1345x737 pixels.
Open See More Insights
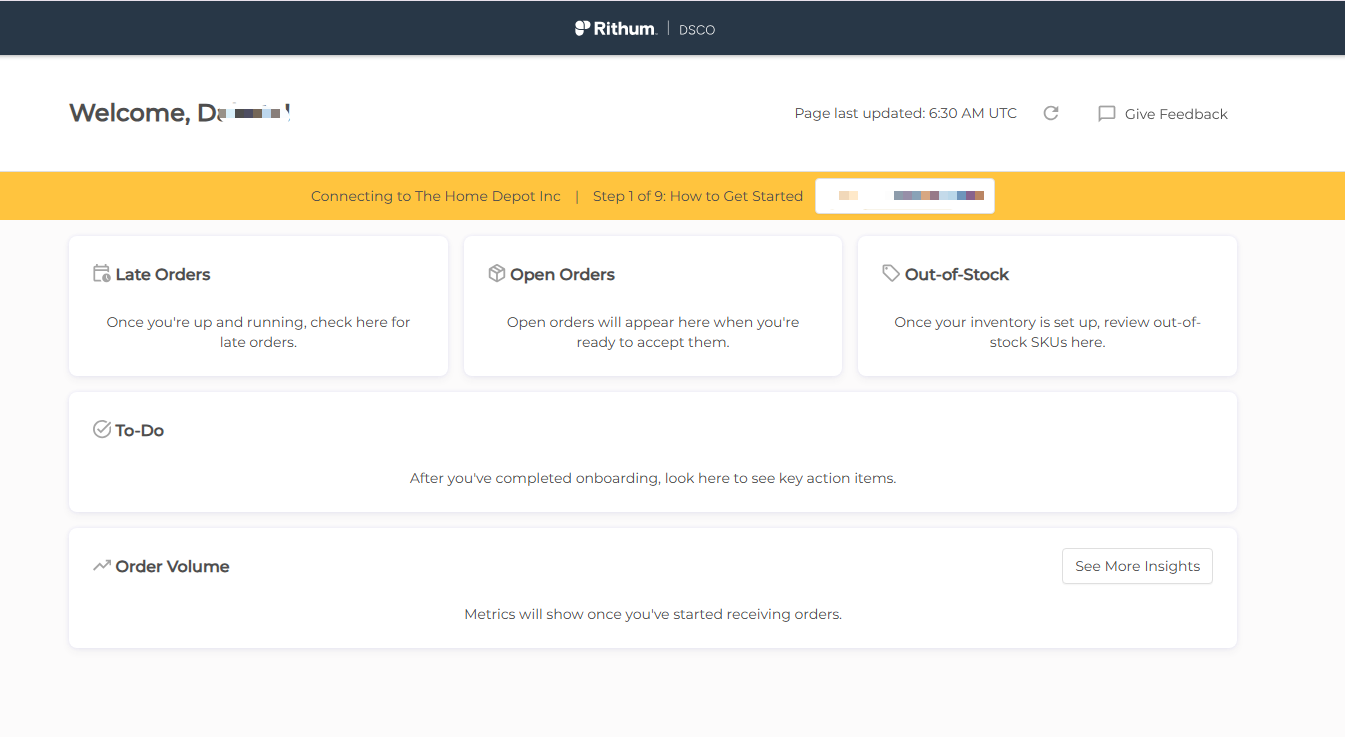click(x=1137, y=566)
